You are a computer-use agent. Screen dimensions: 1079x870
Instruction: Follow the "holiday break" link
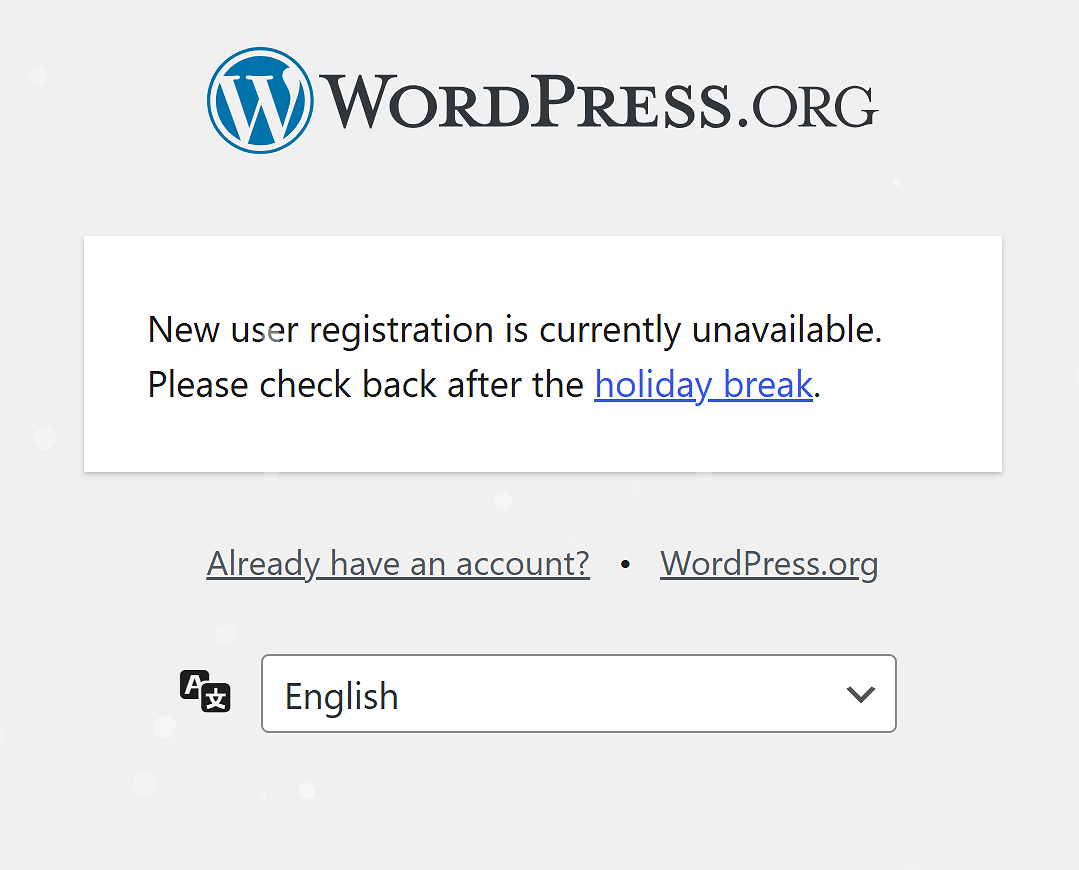tap(703, 384)
